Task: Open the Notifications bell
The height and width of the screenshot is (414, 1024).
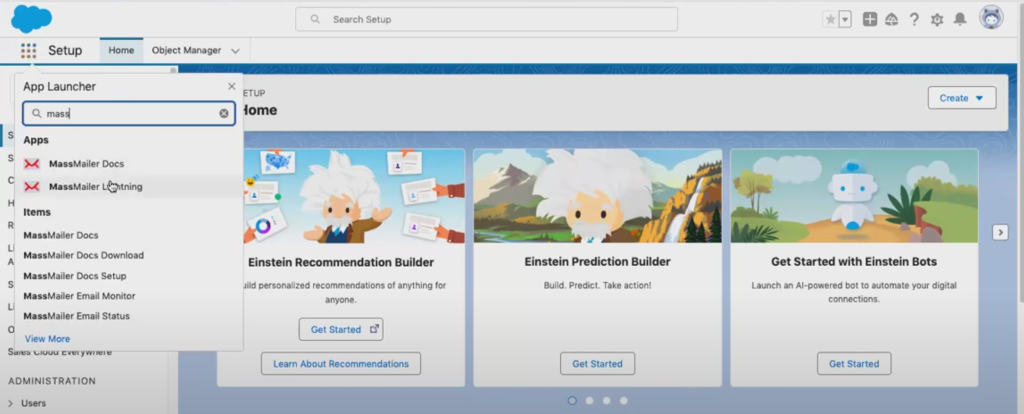Action: pos(960,19)
